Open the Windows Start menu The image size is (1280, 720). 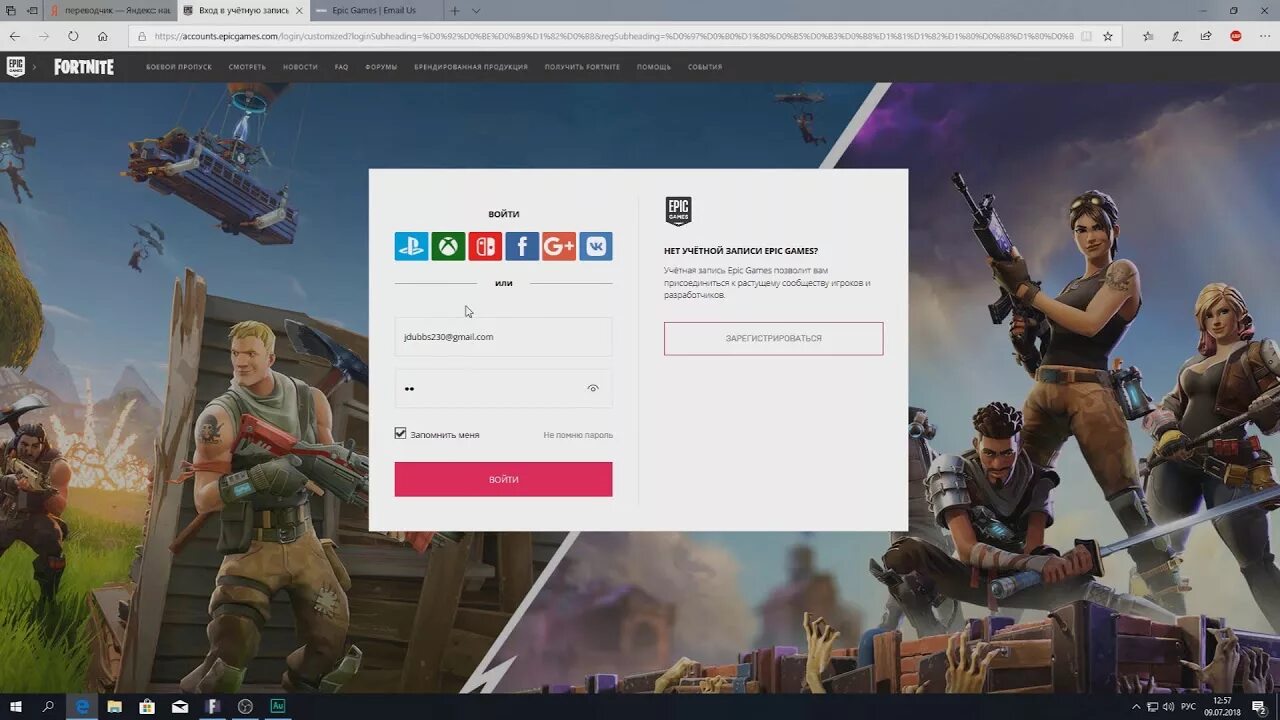click(x=16, y=706)
